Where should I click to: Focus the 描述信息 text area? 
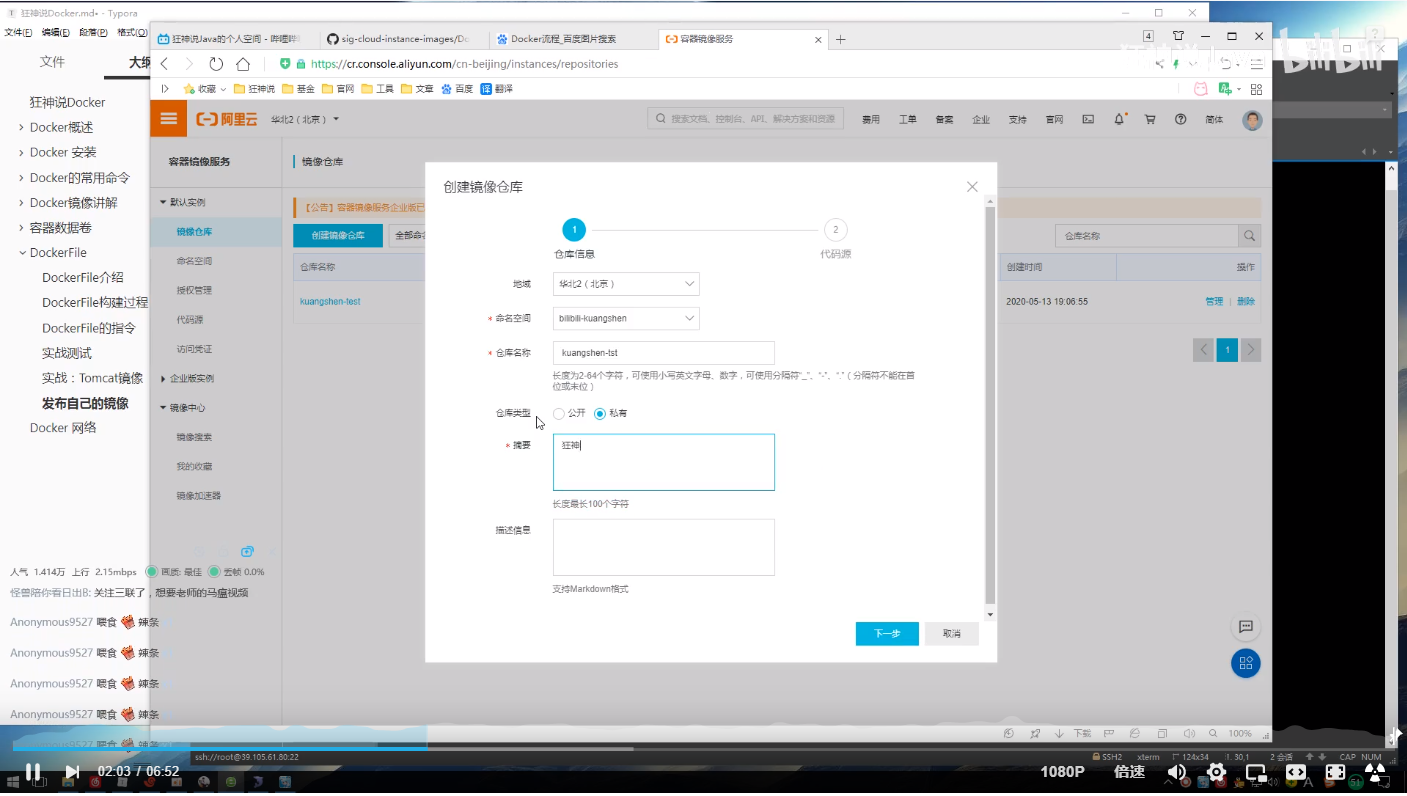(x=663, y=547)
